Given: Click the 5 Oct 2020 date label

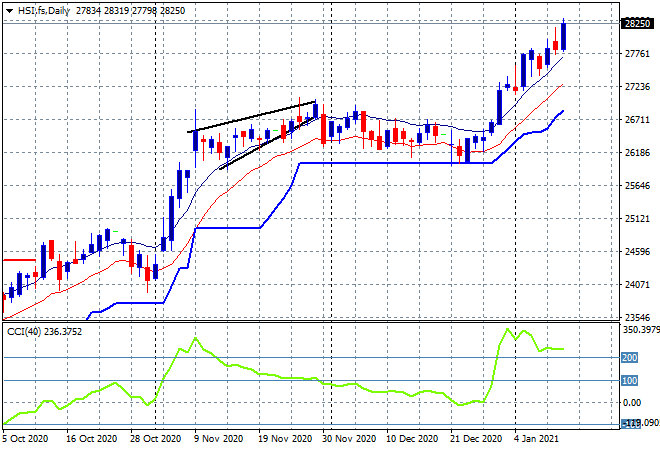Looking at the screenshot, I should tap(25, 439).
